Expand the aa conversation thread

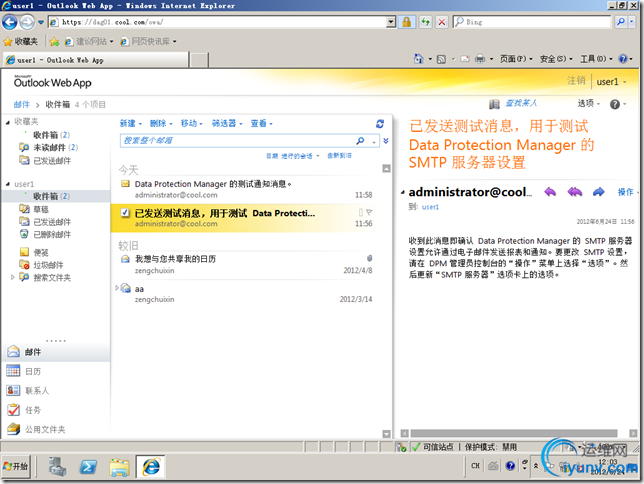[x=117, y=288]
